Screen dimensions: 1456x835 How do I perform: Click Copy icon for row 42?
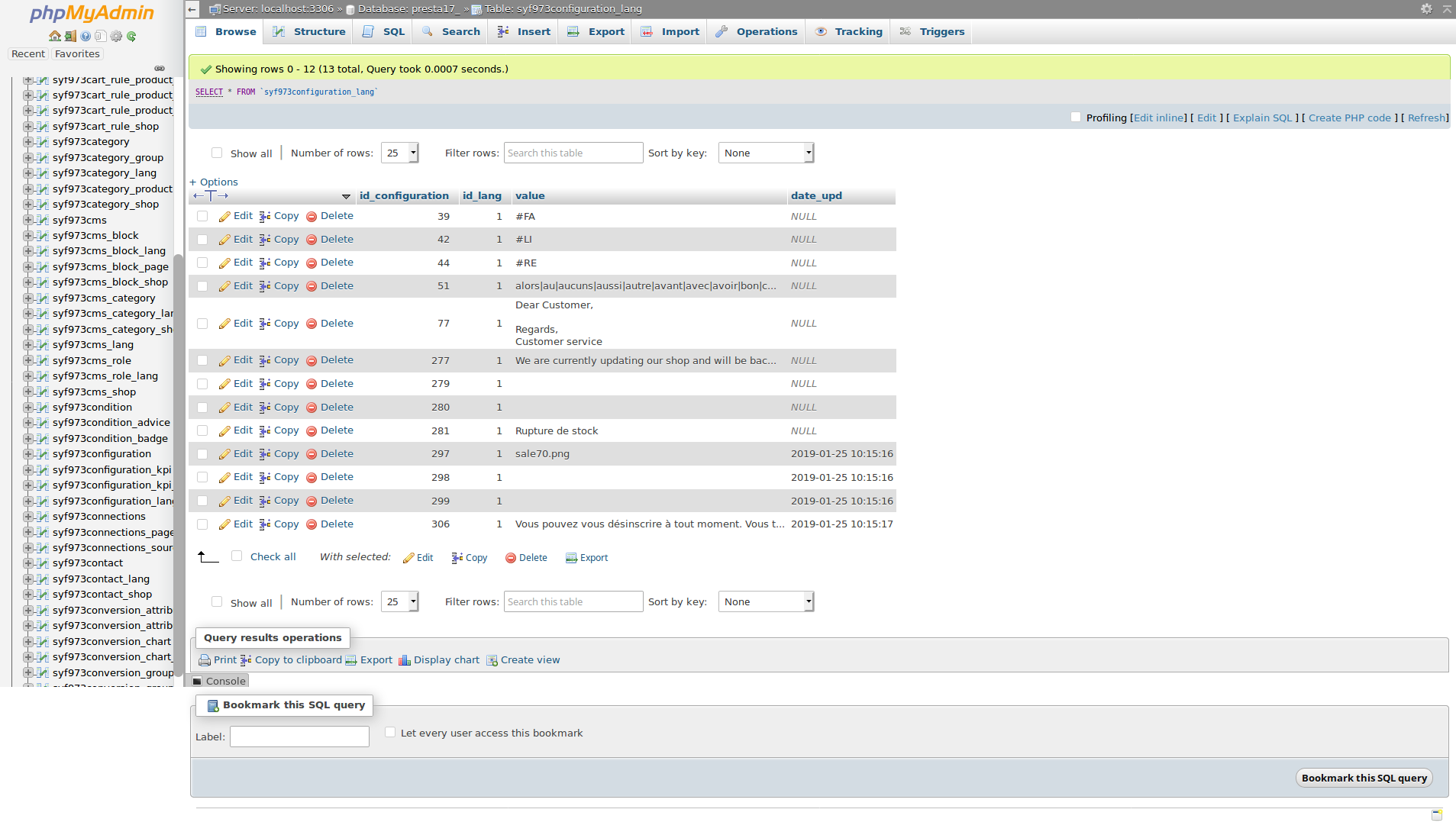pos(265,240)
